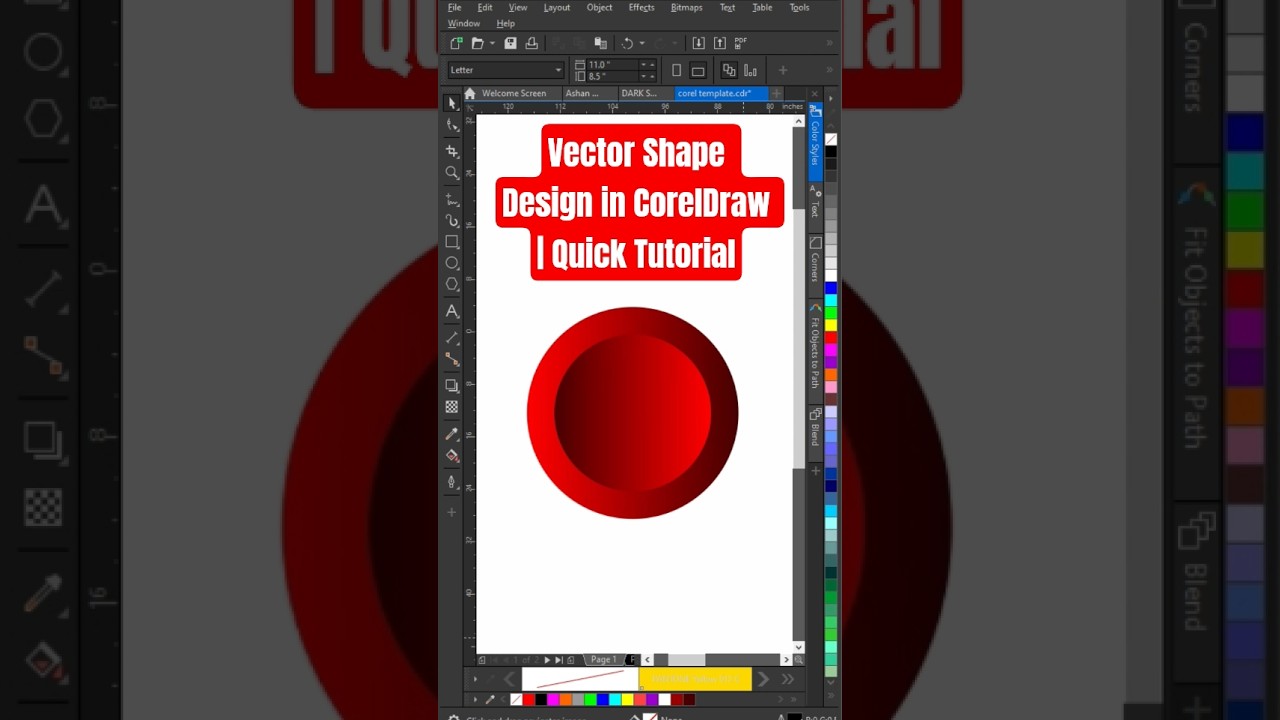The width and height of the screenshot is (1280, 720).
Task: Select the Crop tool
Action: pos(452,151)
